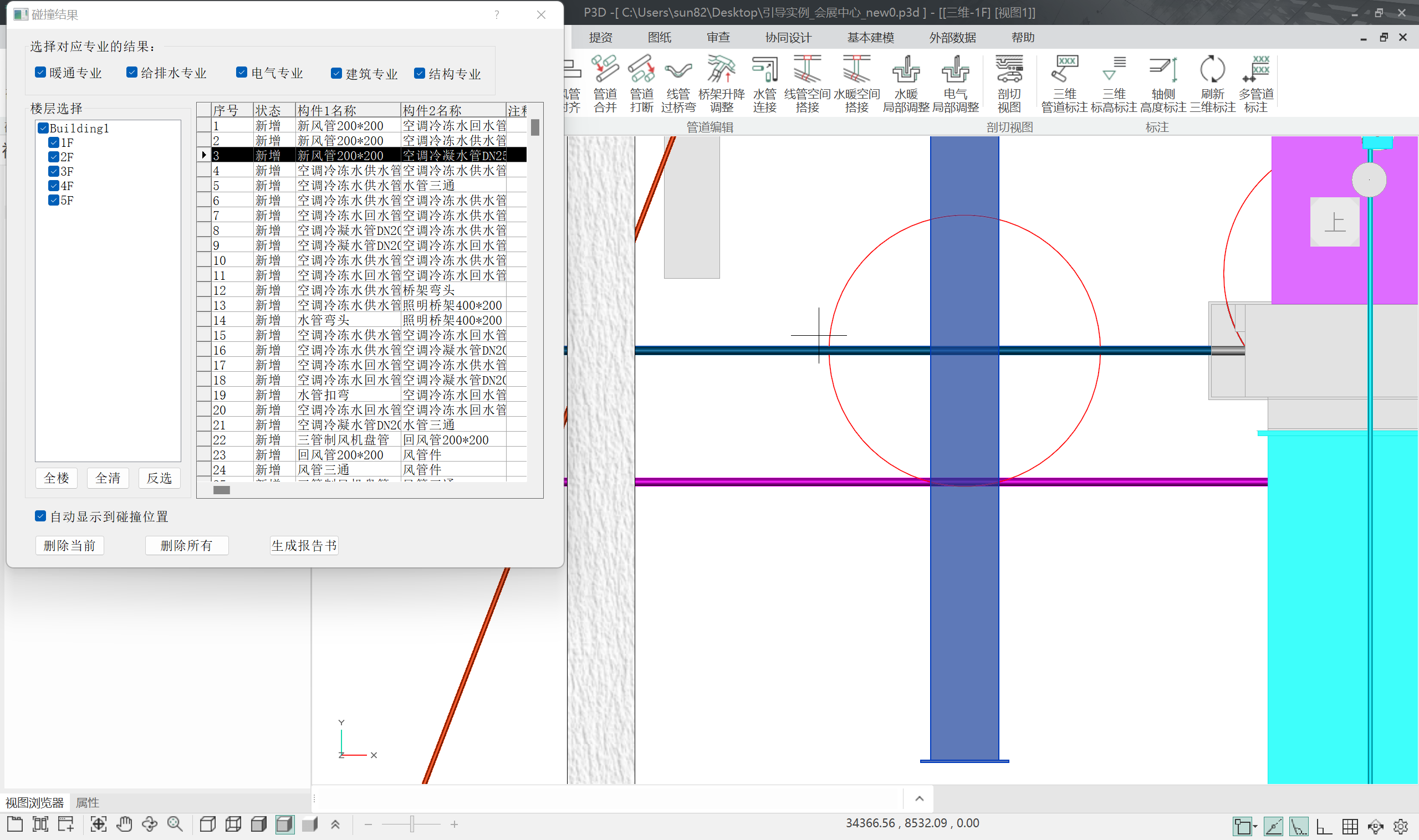Disable 自动显示到碰撞位置 checkbox
Viewport: 1419px width, 840px height.
40,516
